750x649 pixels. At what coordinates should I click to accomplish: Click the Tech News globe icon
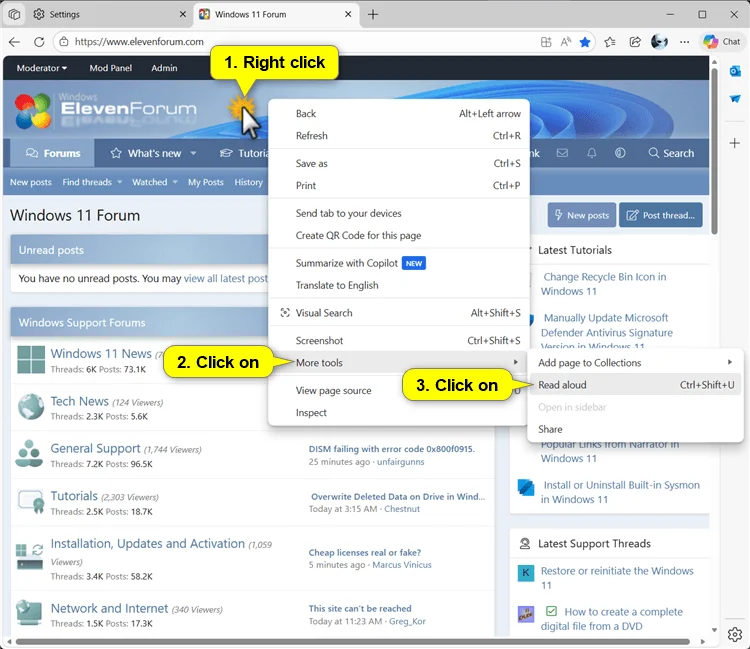point(31,407)
